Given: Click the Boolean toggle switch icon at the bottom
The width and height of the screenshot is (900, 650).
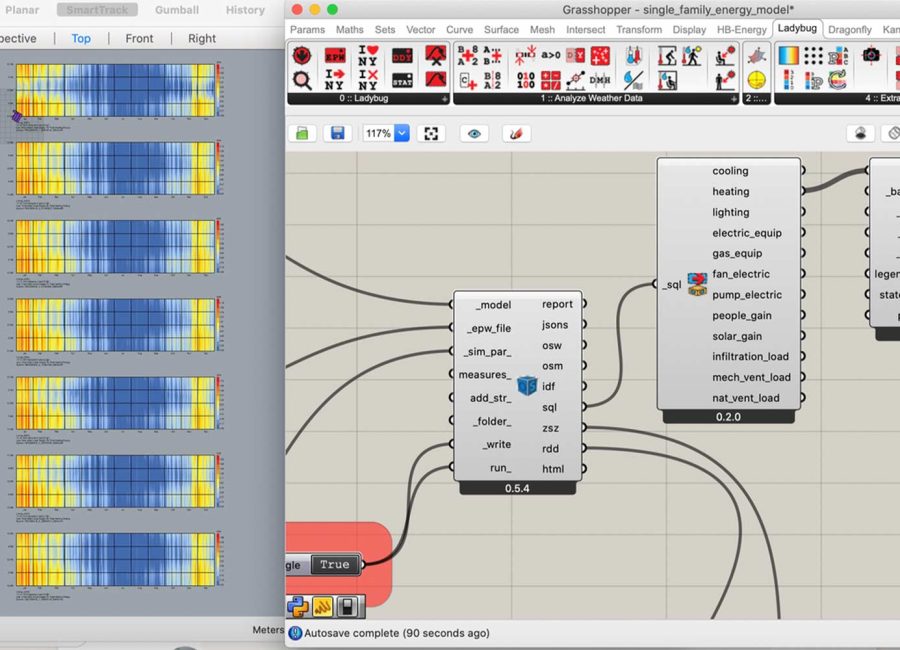Looking at the screenshot, I should [347, 606].
